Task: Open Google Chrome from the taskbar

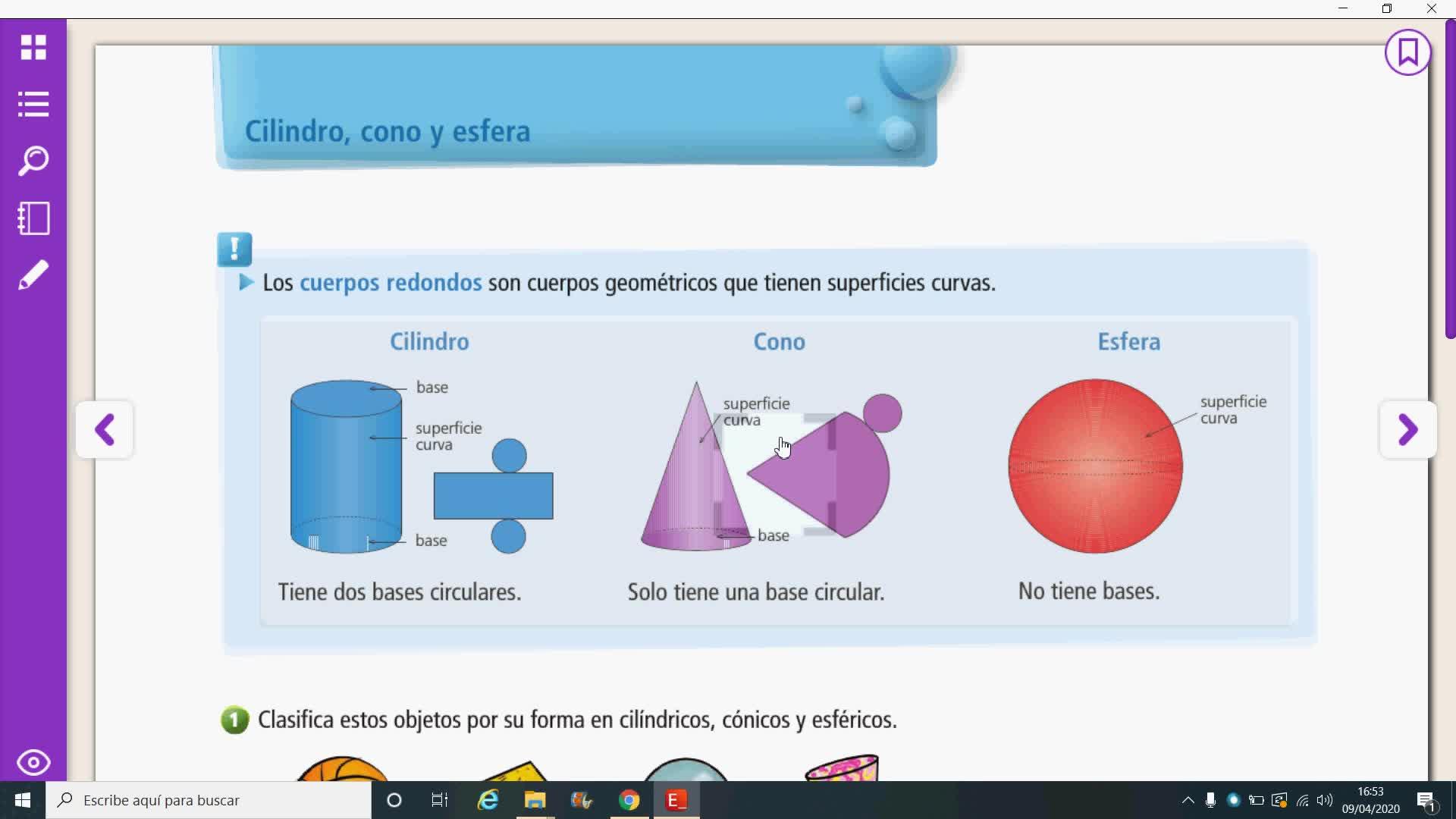Action: click(629, 800)
